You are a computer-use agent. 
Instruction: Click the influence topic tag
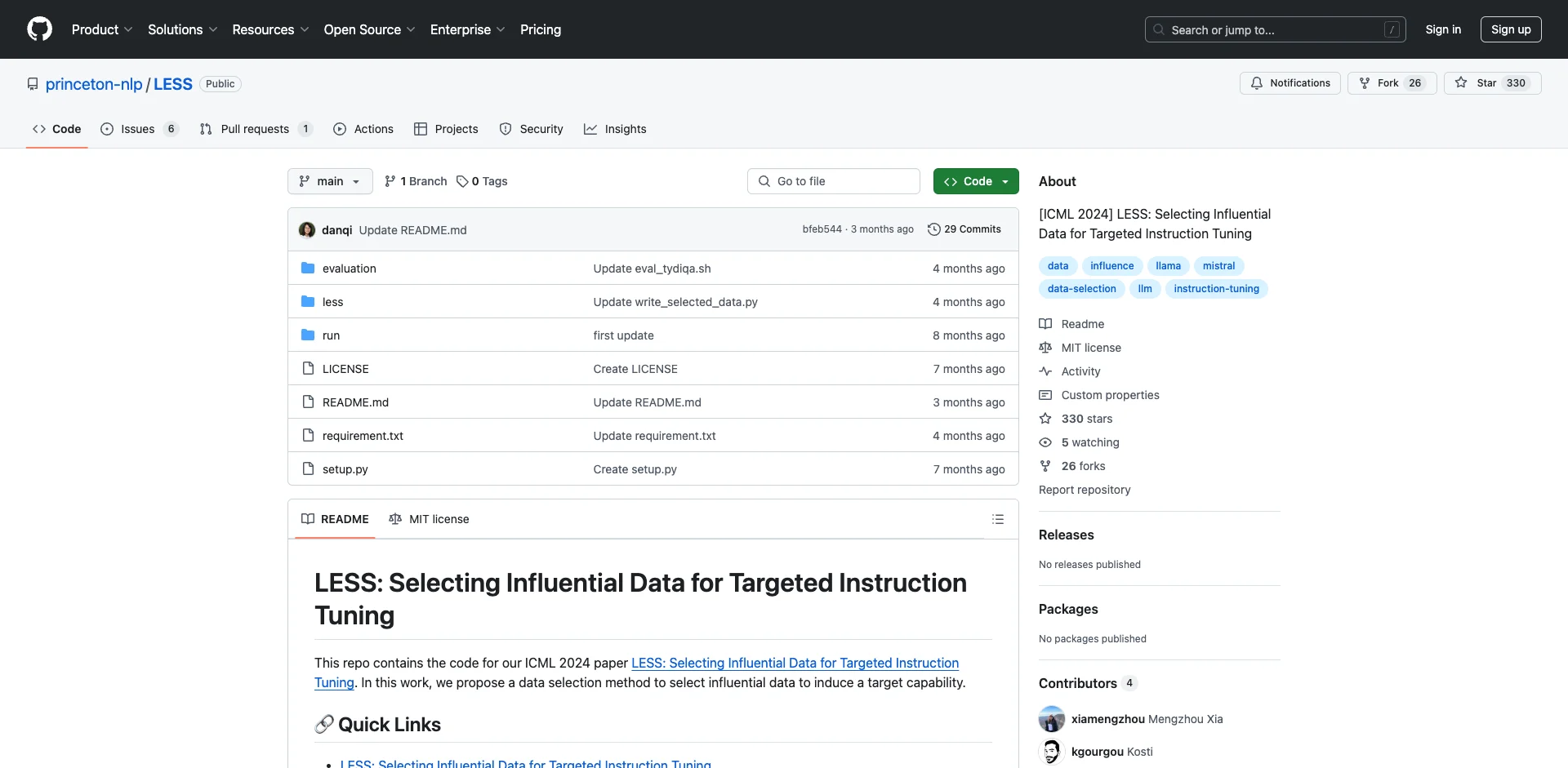(1111, 266)
